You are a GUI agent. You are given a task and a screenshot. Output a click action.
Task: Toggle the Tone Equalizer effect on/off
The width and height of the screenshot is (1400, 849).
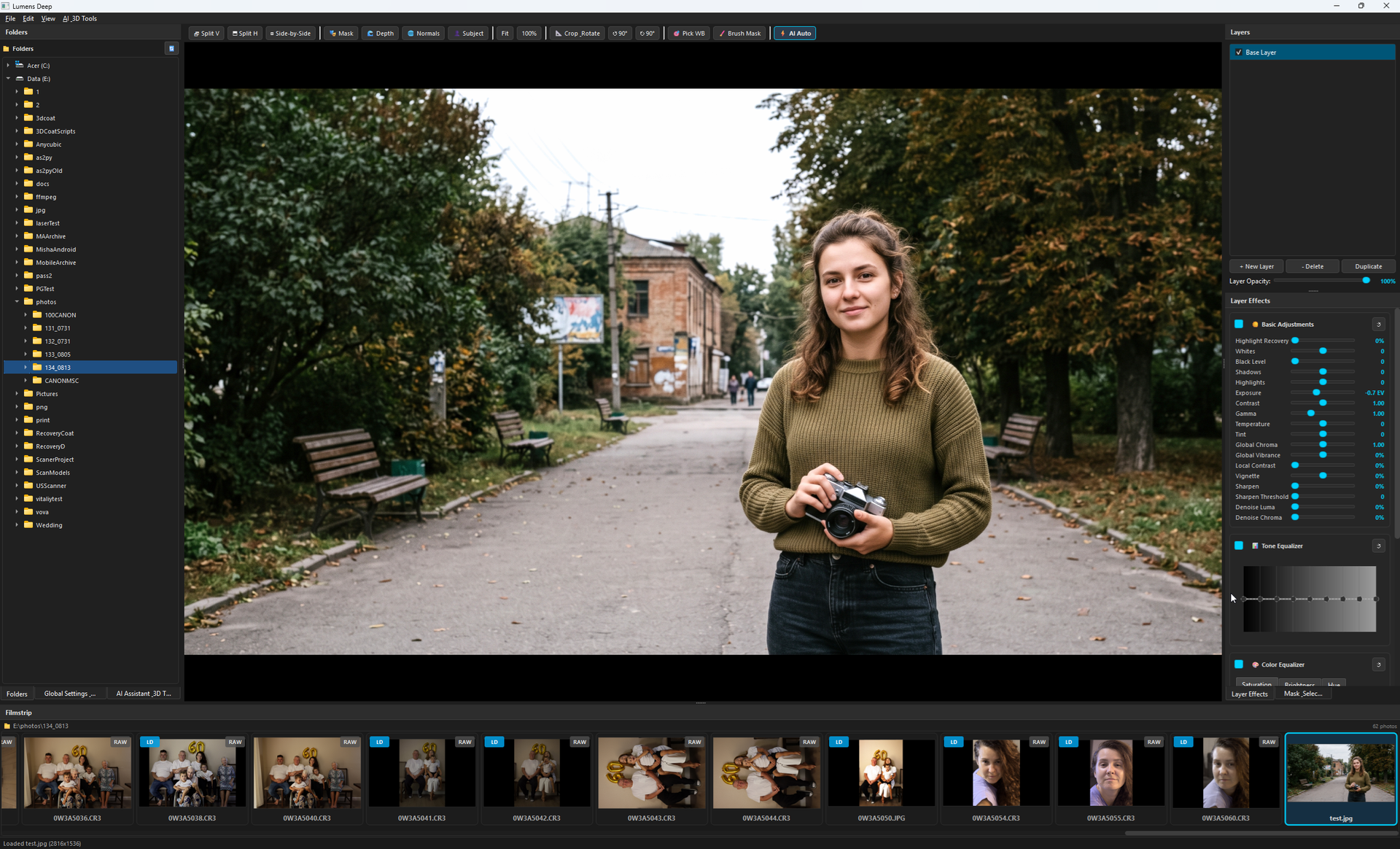(1239, 546)
